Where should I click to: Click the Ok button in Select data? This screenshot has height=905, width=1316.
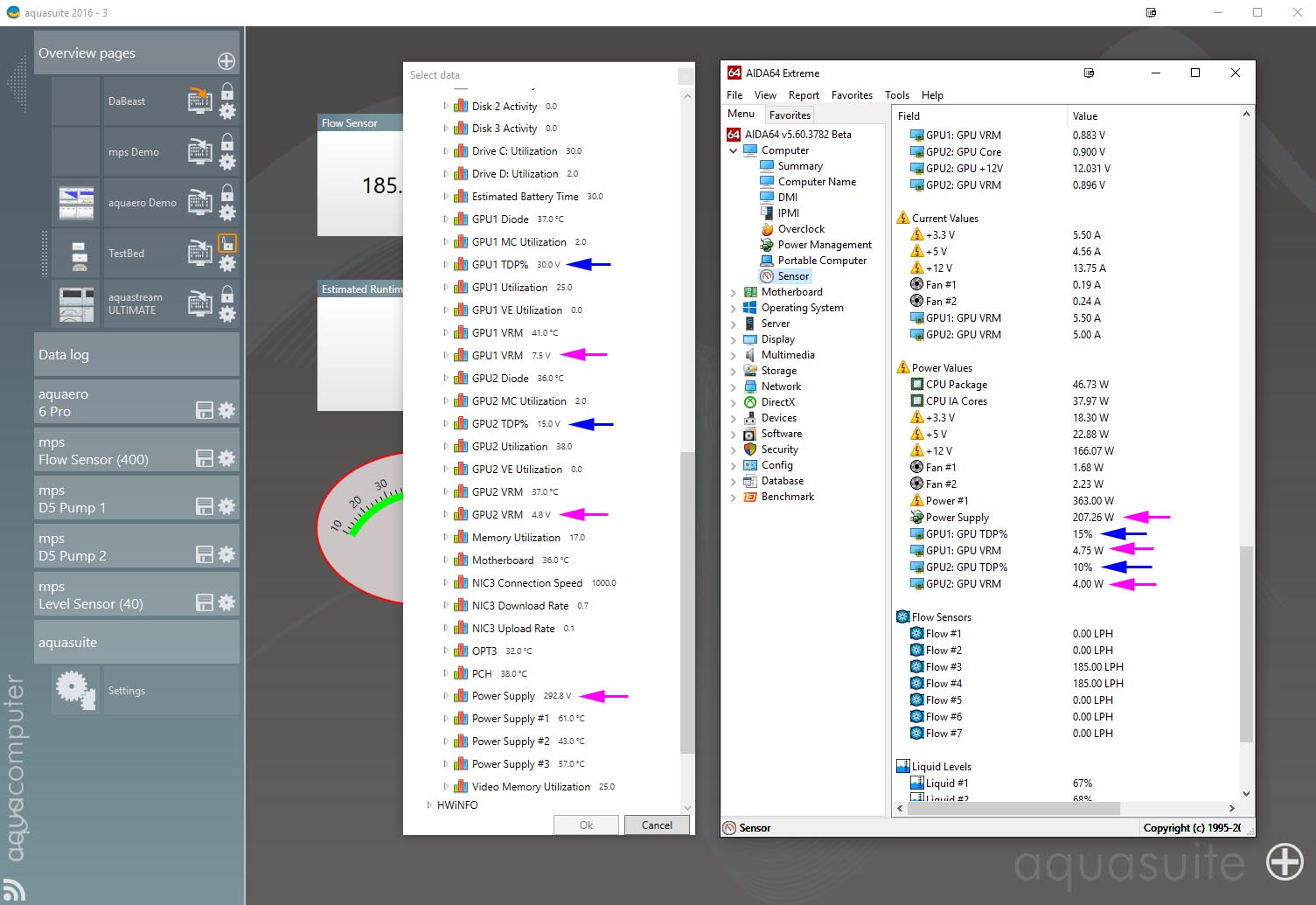pyautogui.click(x=586, y=825)
